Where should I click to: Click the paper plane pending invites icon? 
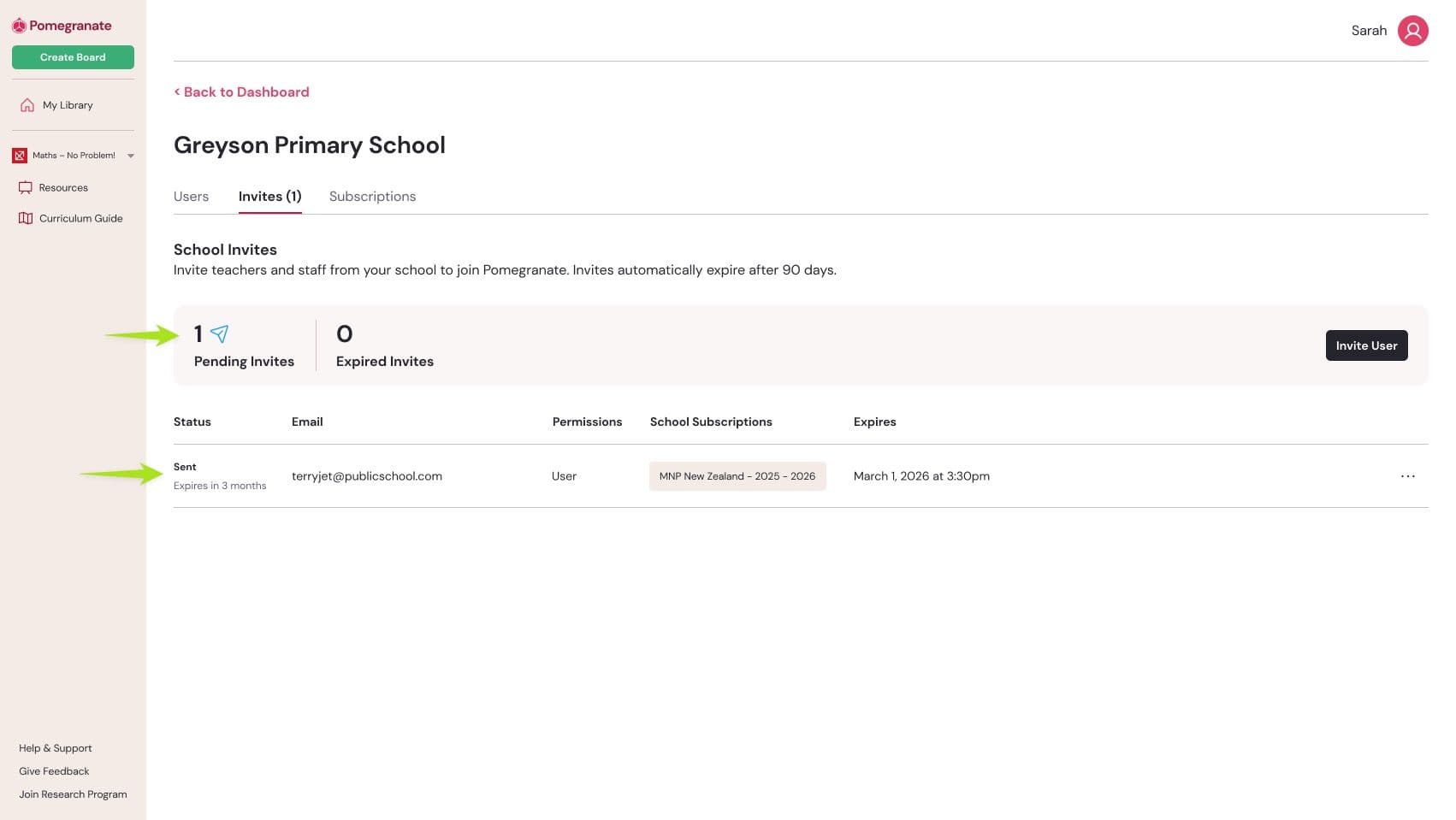[219, 333]
